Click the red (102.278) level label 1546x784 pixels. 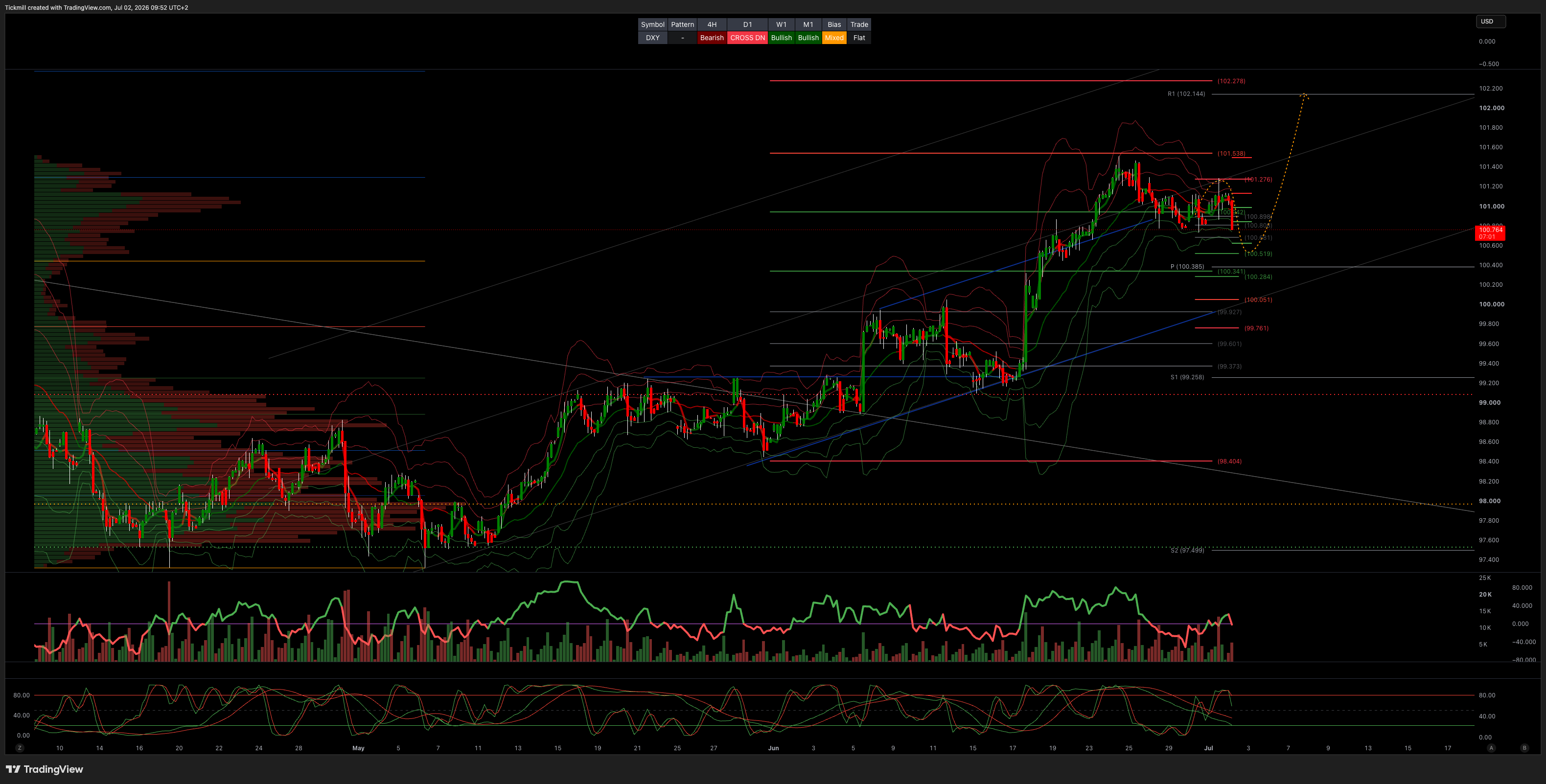tap(1231, 81)
